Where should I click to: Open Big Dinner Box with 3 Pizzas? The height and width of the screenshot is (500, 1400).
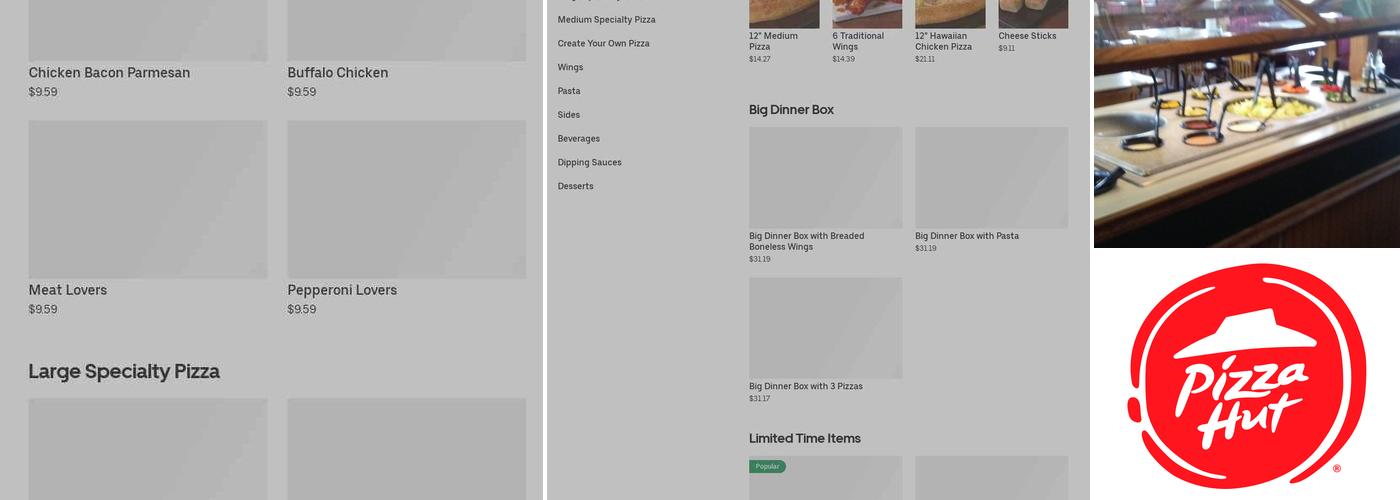[x=806, y=386]
